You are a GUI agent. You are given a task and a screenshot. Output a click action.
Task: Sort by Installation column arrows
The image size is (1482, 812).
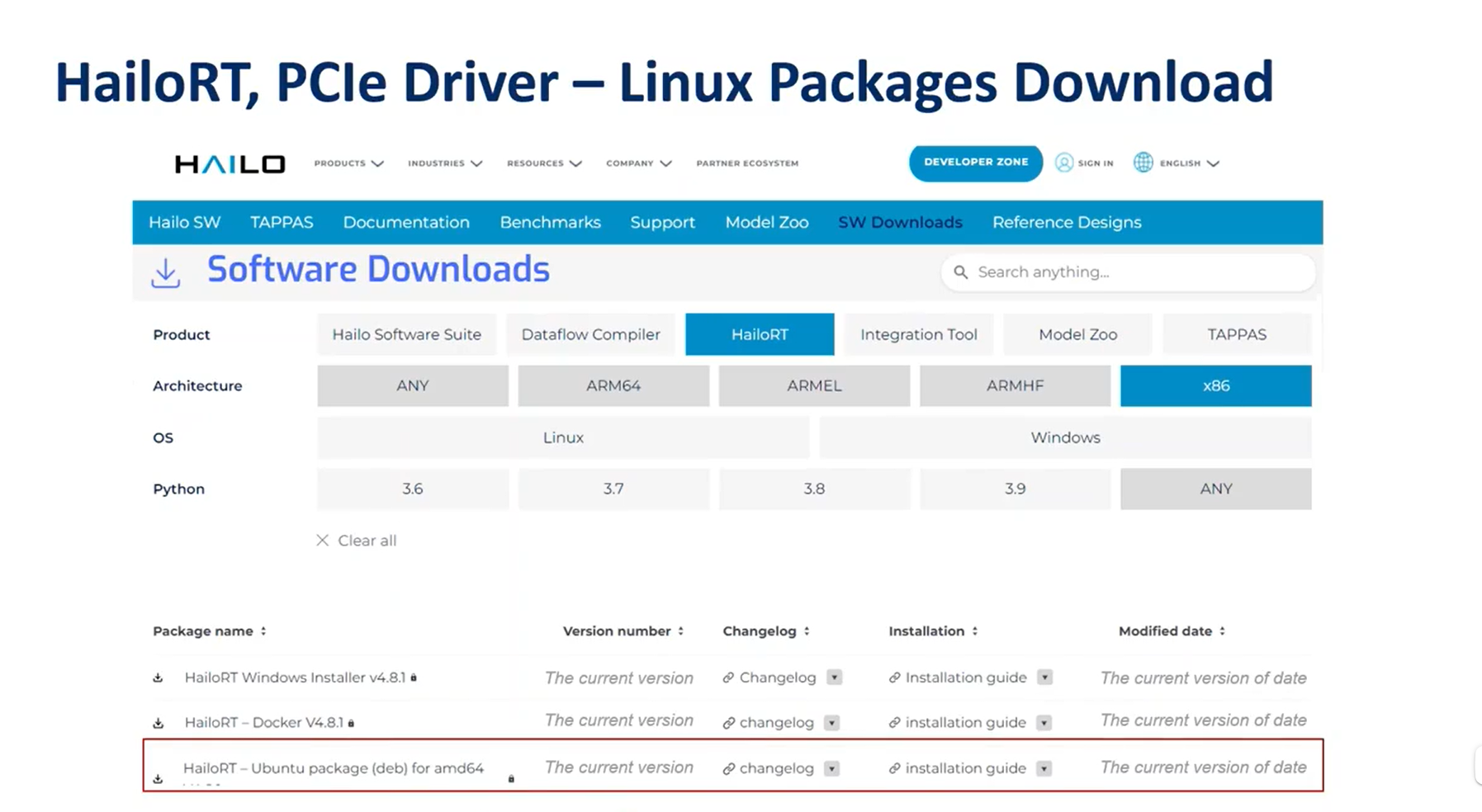coord(975,631)
